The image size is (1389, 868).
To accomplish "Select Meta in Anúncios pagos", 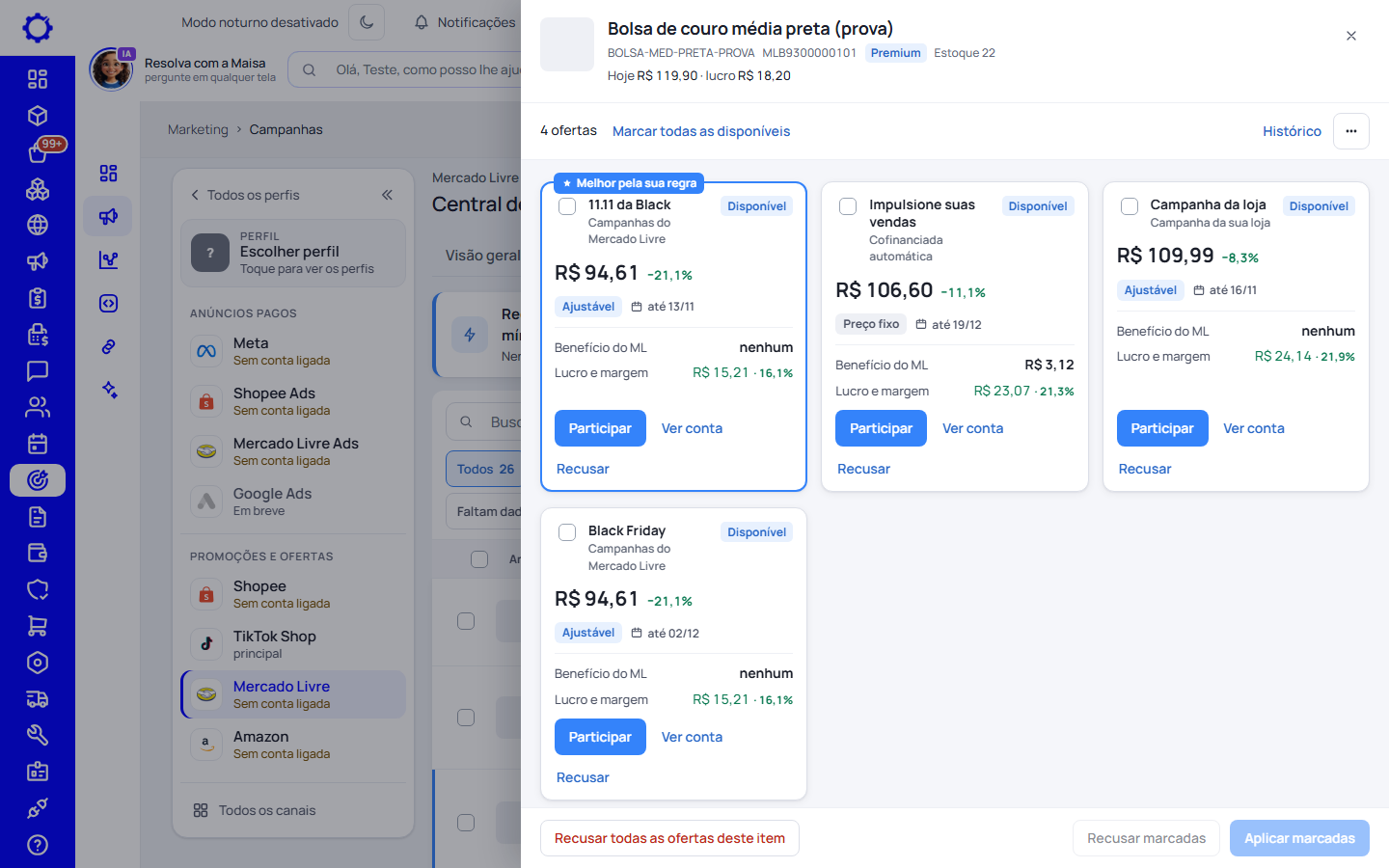I will pyautogui.click(x=293, y=351).
